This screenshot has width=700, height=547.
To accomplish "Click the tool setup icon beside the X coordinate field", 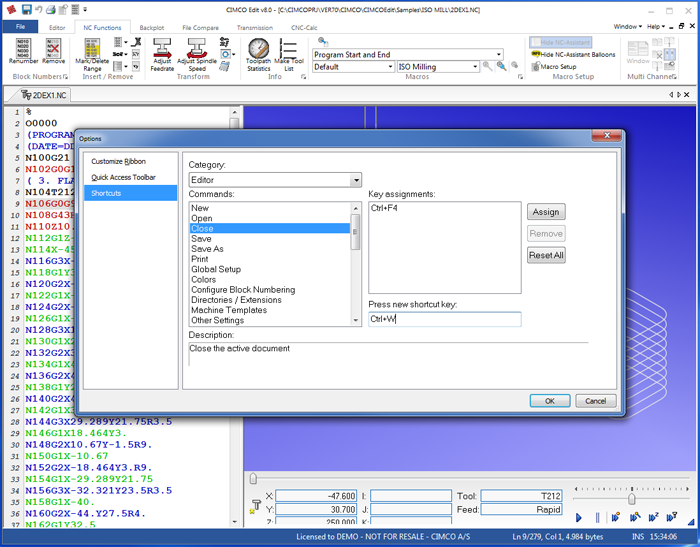I will [x=255, y=506].
